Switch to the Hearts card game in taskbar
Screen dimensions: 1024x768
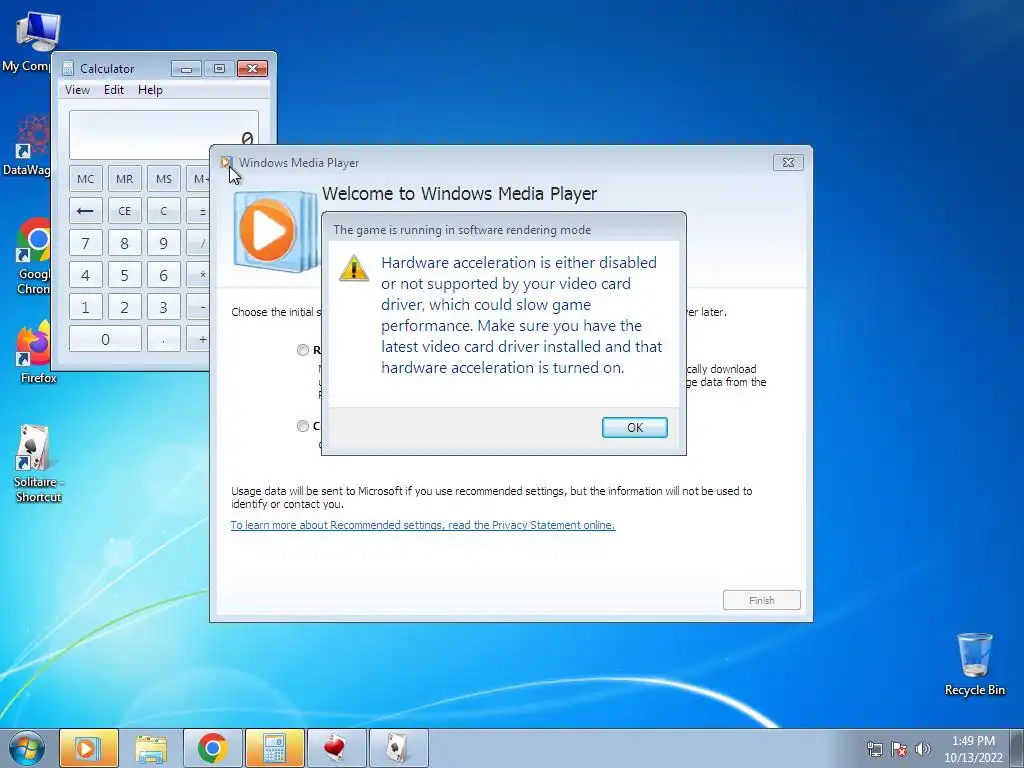pos(336,748)
